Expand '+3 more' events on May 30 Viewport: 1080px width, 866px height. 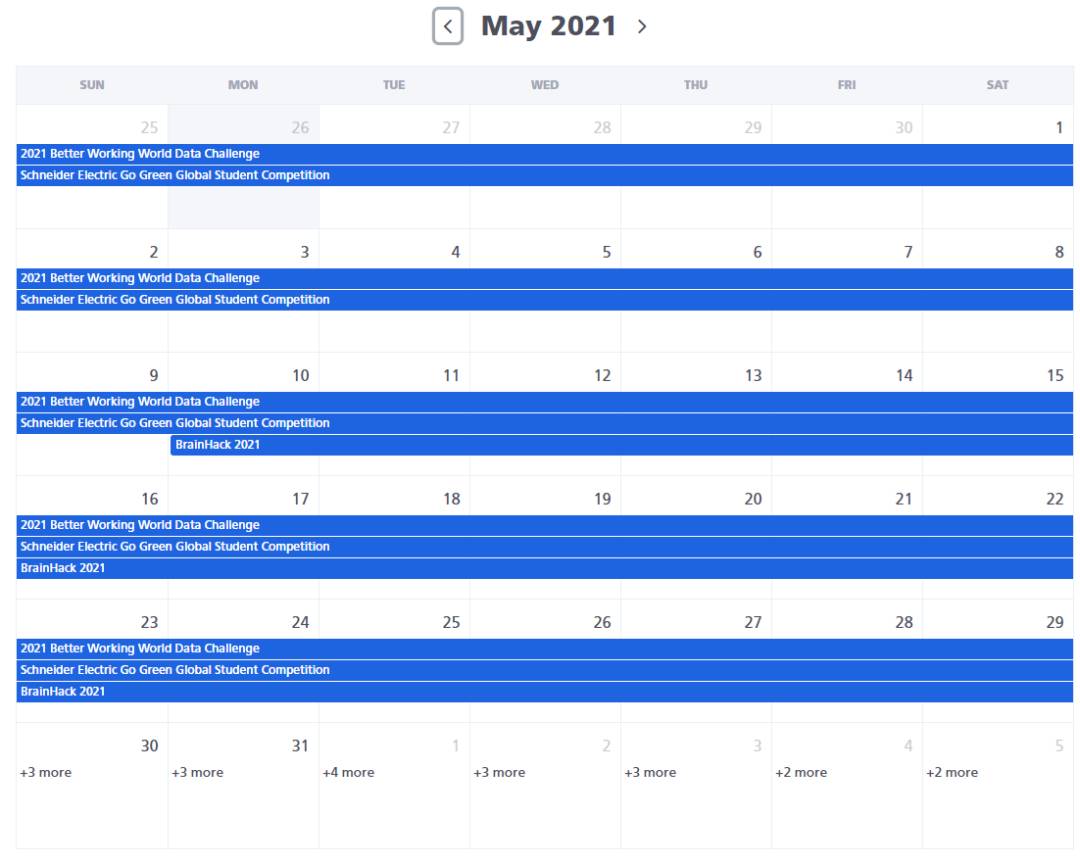click(46, 772)
